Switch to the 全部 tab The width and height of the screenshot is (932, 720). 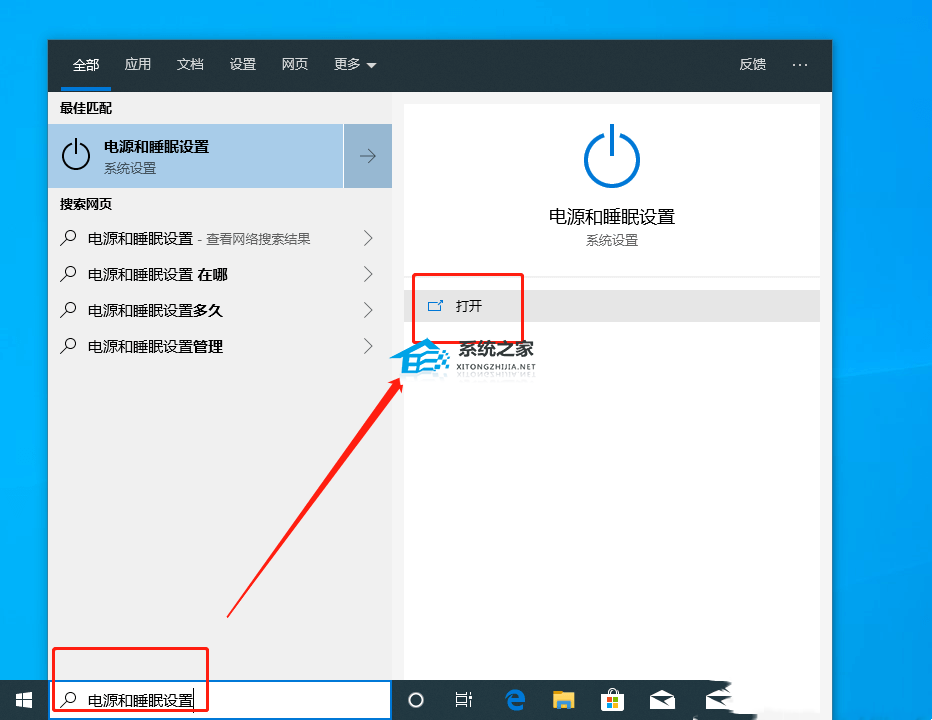pyautogui.click(x=86, y=65)
